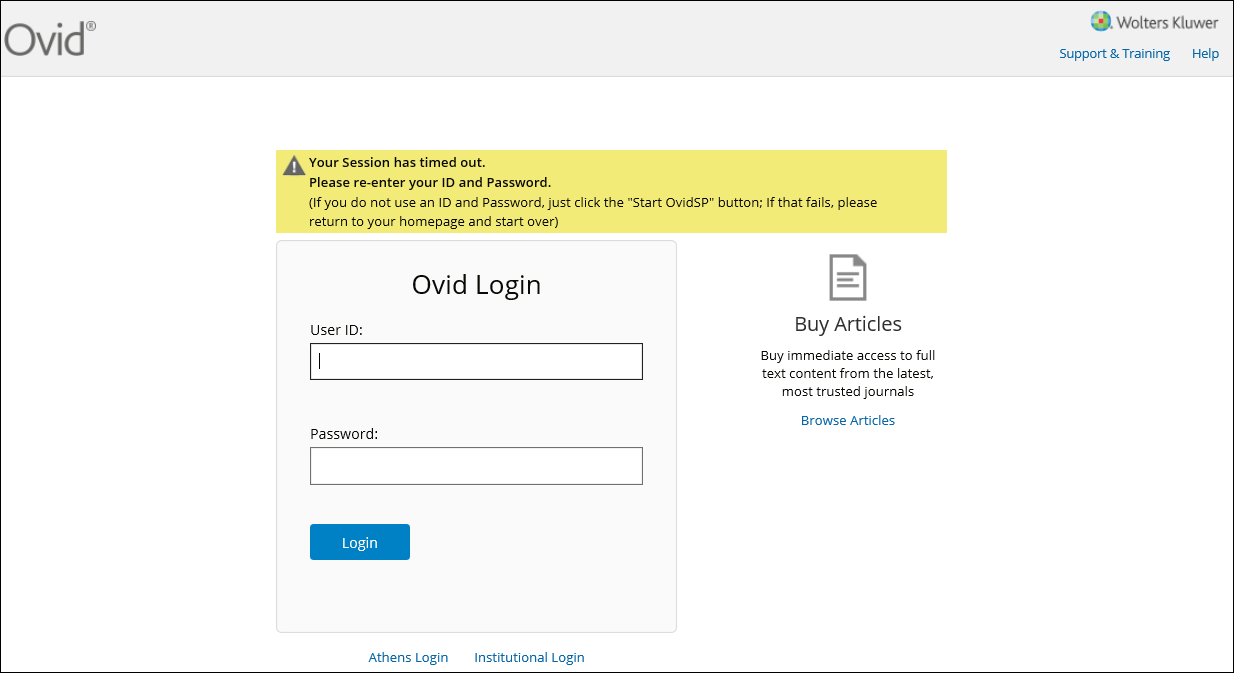Click the "Ovid Login" heading
1234x673 pixels.
click(x=476, y=285)
